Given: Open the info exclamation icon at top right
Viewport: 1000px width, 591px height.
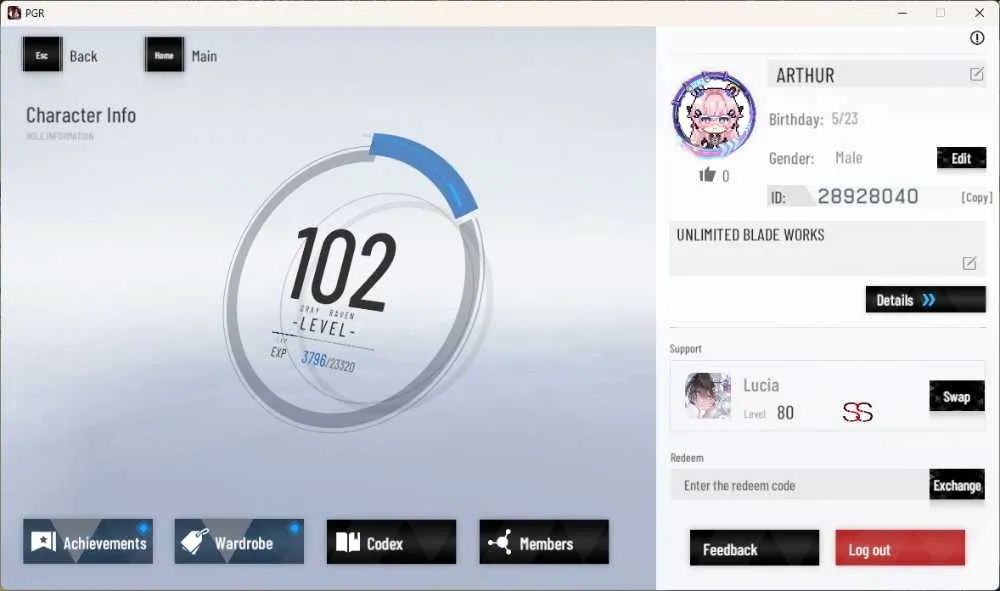Looking at the screenshot, I should tap(976, 38).
